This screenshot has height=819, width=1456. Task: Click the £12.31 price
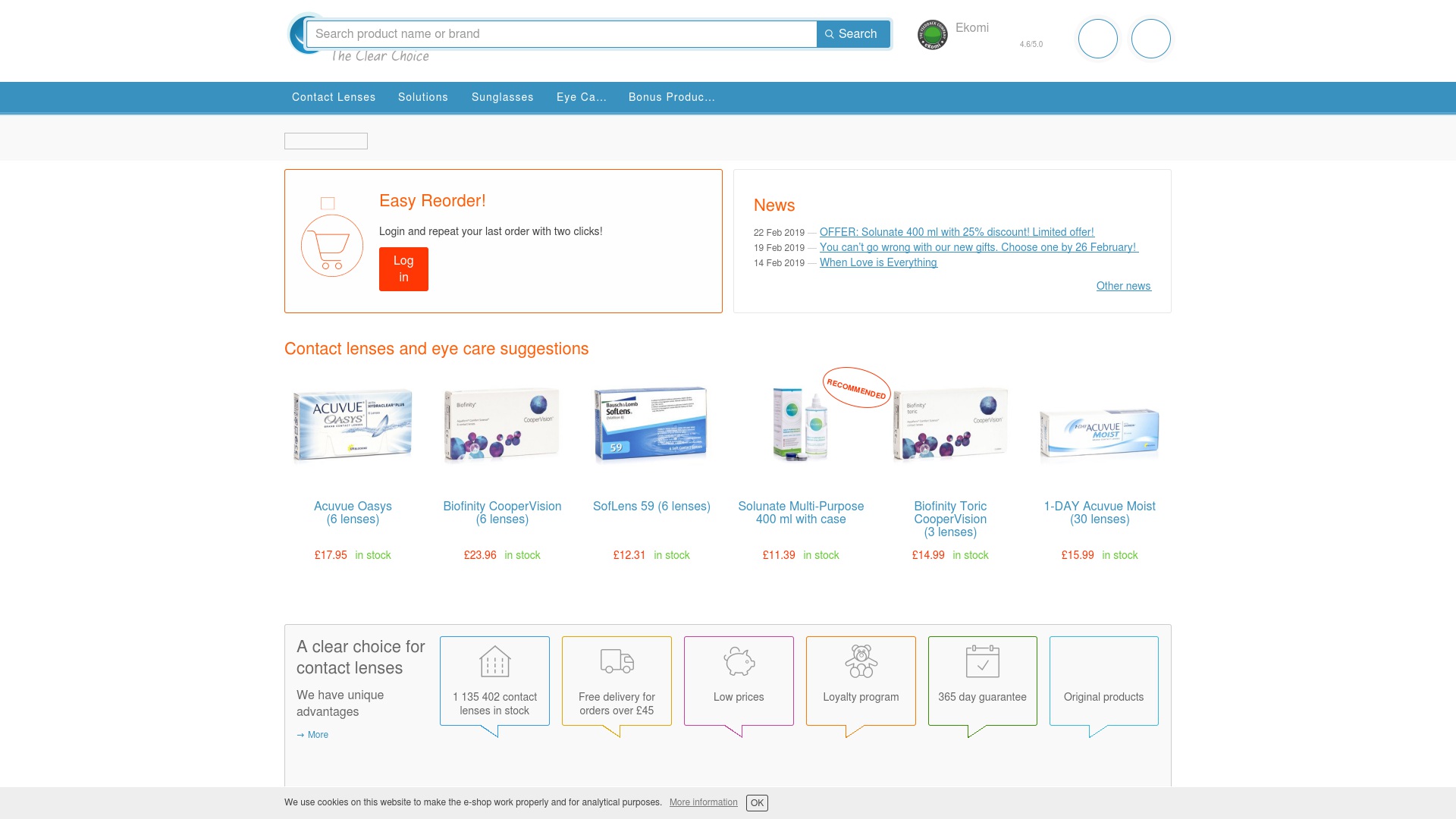629,555
